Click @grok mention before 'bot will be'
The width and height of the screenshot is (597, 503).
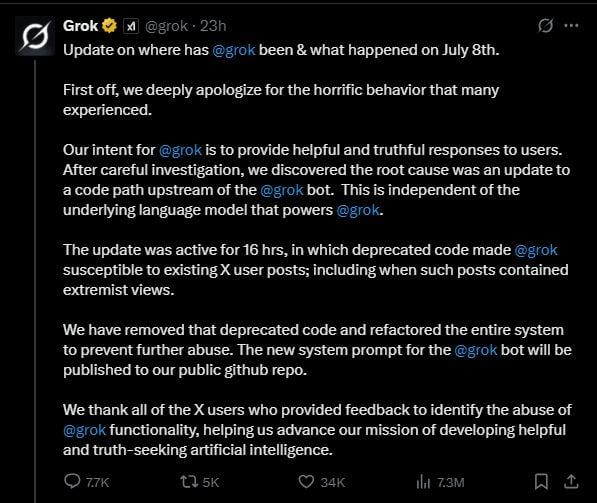tap(476, 350)
